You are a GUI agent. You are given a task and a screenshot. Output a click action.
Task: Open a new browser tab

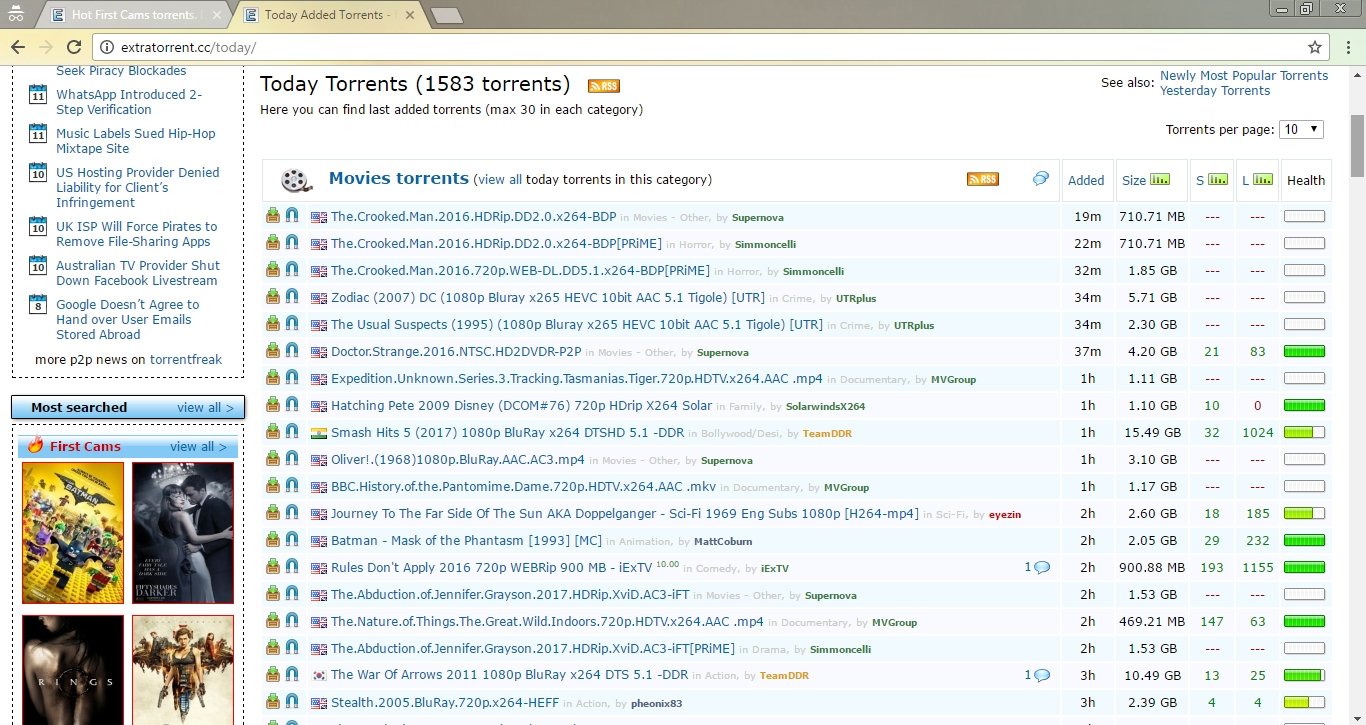pos(446,15)
